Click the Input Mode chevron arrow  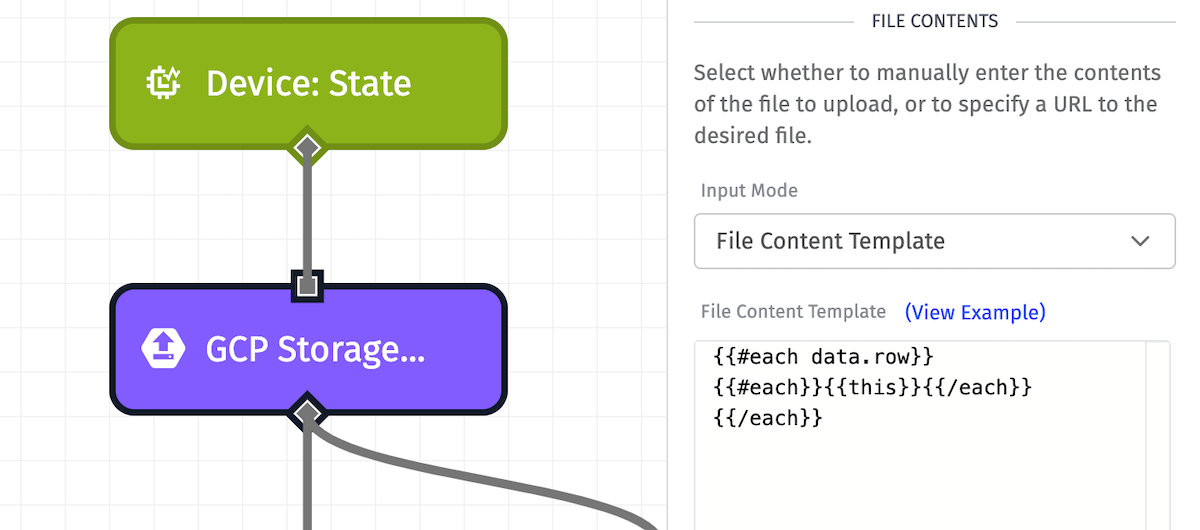point(1139,241)
